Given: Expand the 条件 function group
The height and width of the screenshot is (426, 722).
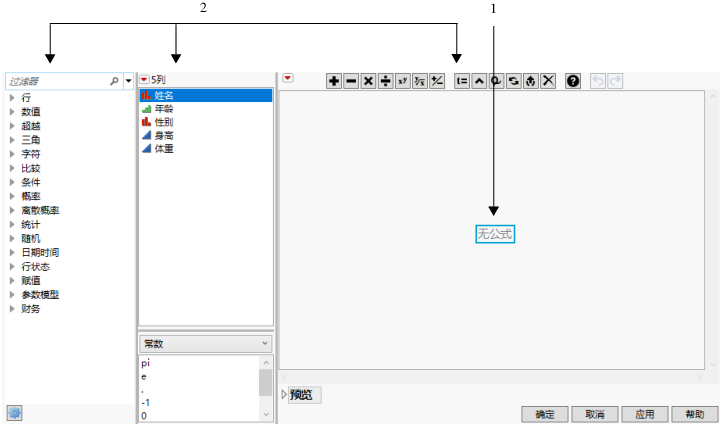Looking at the screenshot, I should coord(12,182).
